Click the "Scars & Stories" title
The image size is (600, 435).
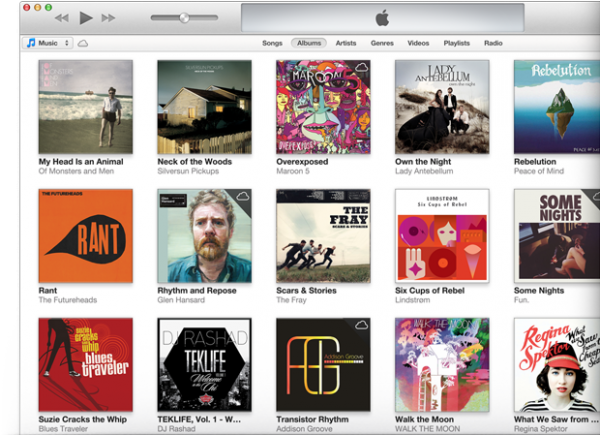pos(306,291)
